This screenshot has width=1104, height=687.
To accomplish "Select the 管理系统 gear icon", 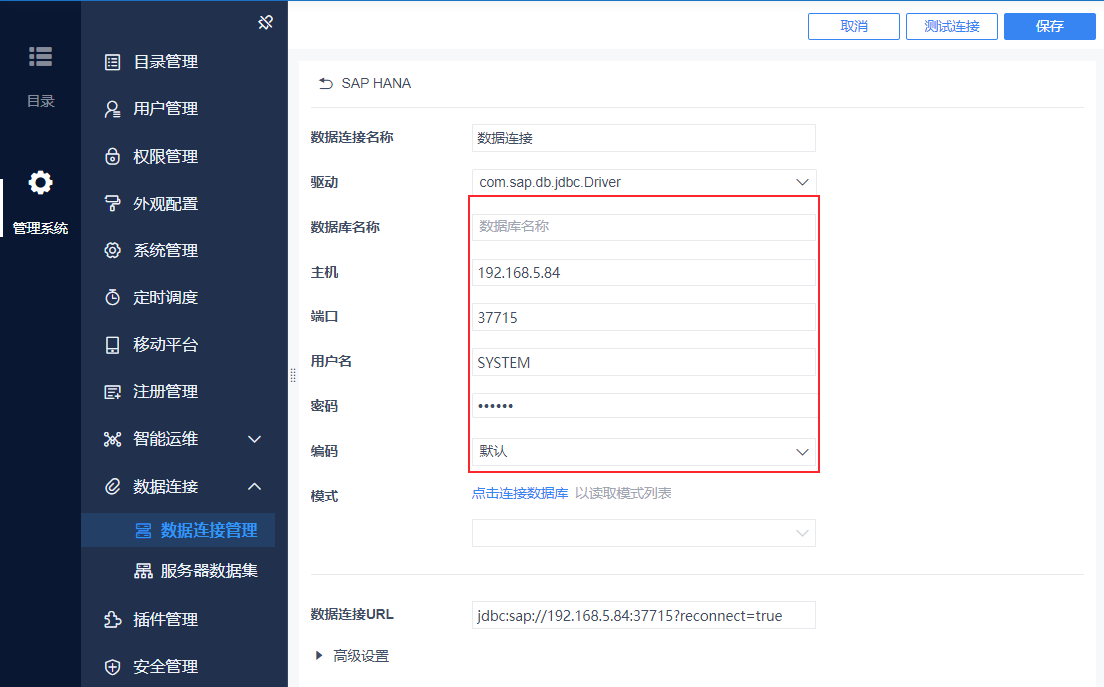I will [40, 183].
